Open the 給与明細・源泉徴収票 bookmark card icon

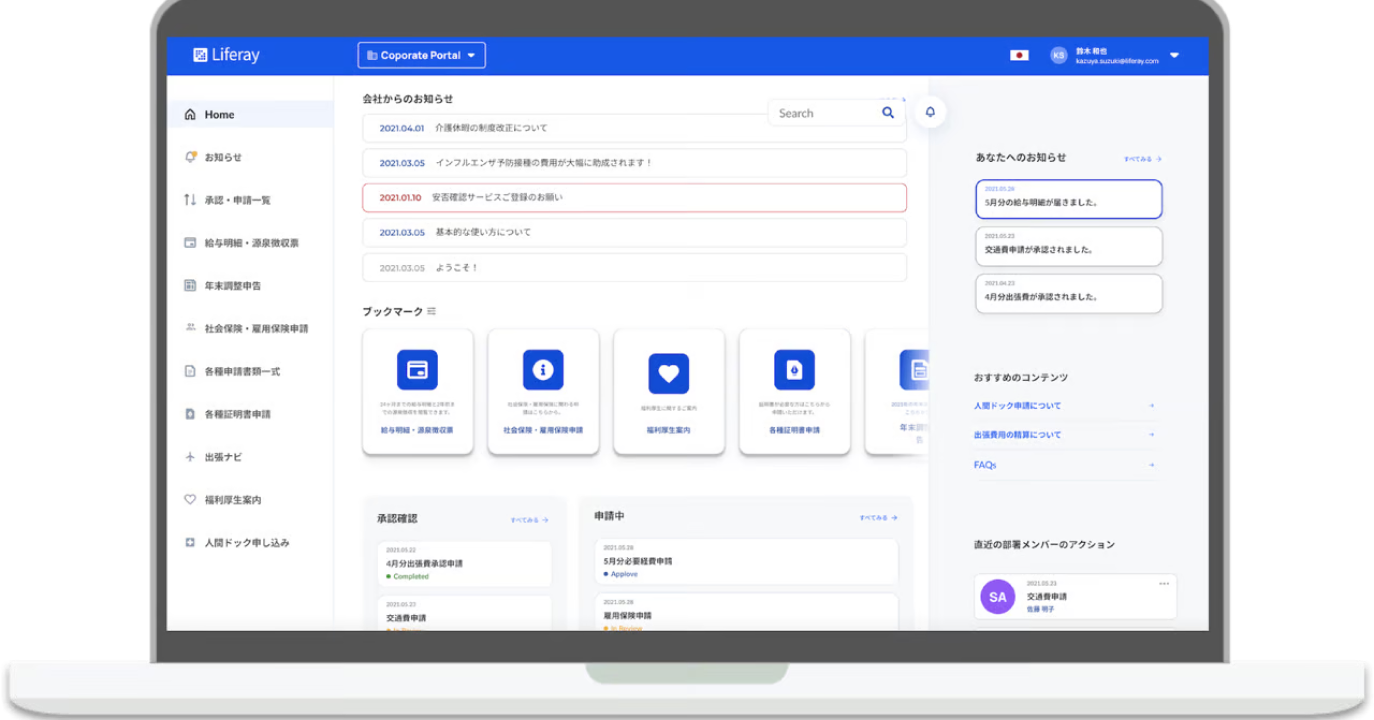pos(417,370)
